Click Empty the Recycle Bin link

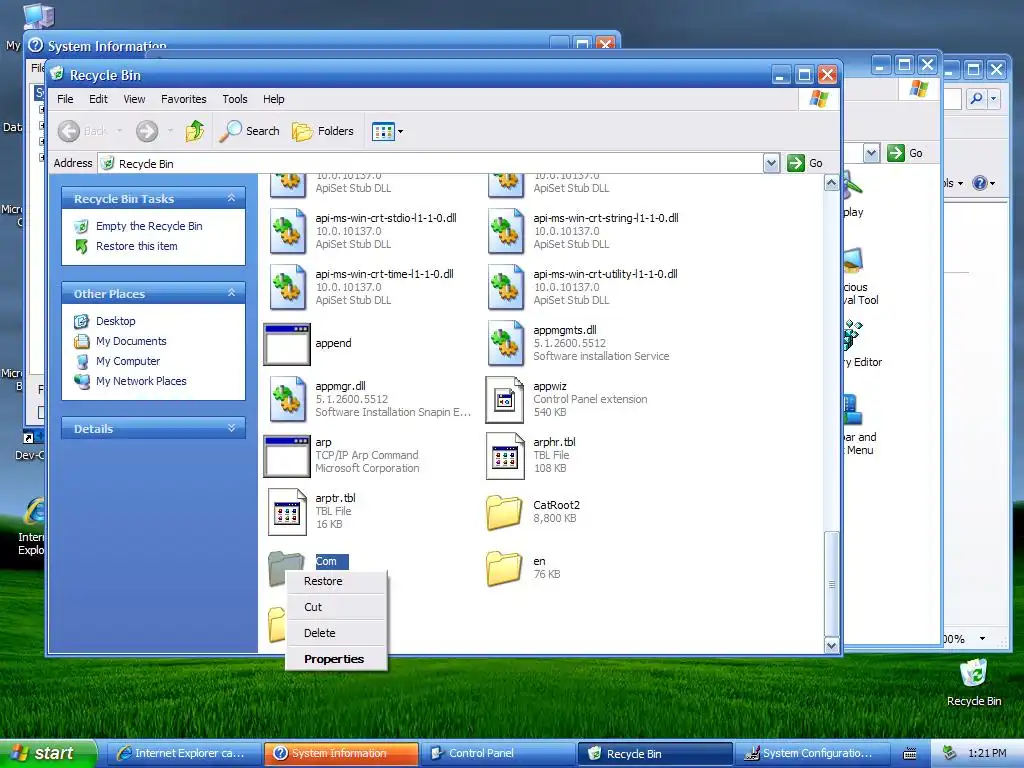(x=149, y=226)
